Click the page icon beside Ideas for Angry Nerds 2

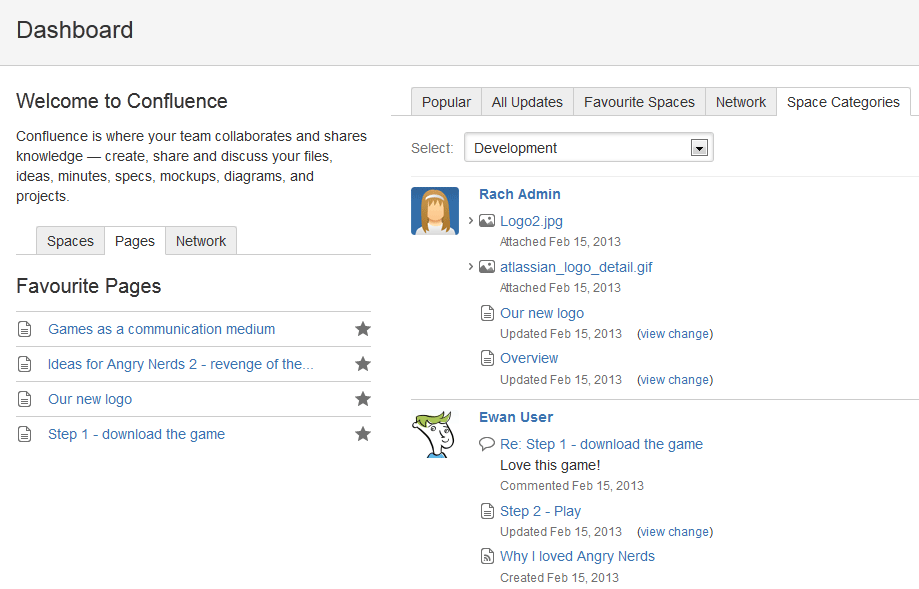24,364
